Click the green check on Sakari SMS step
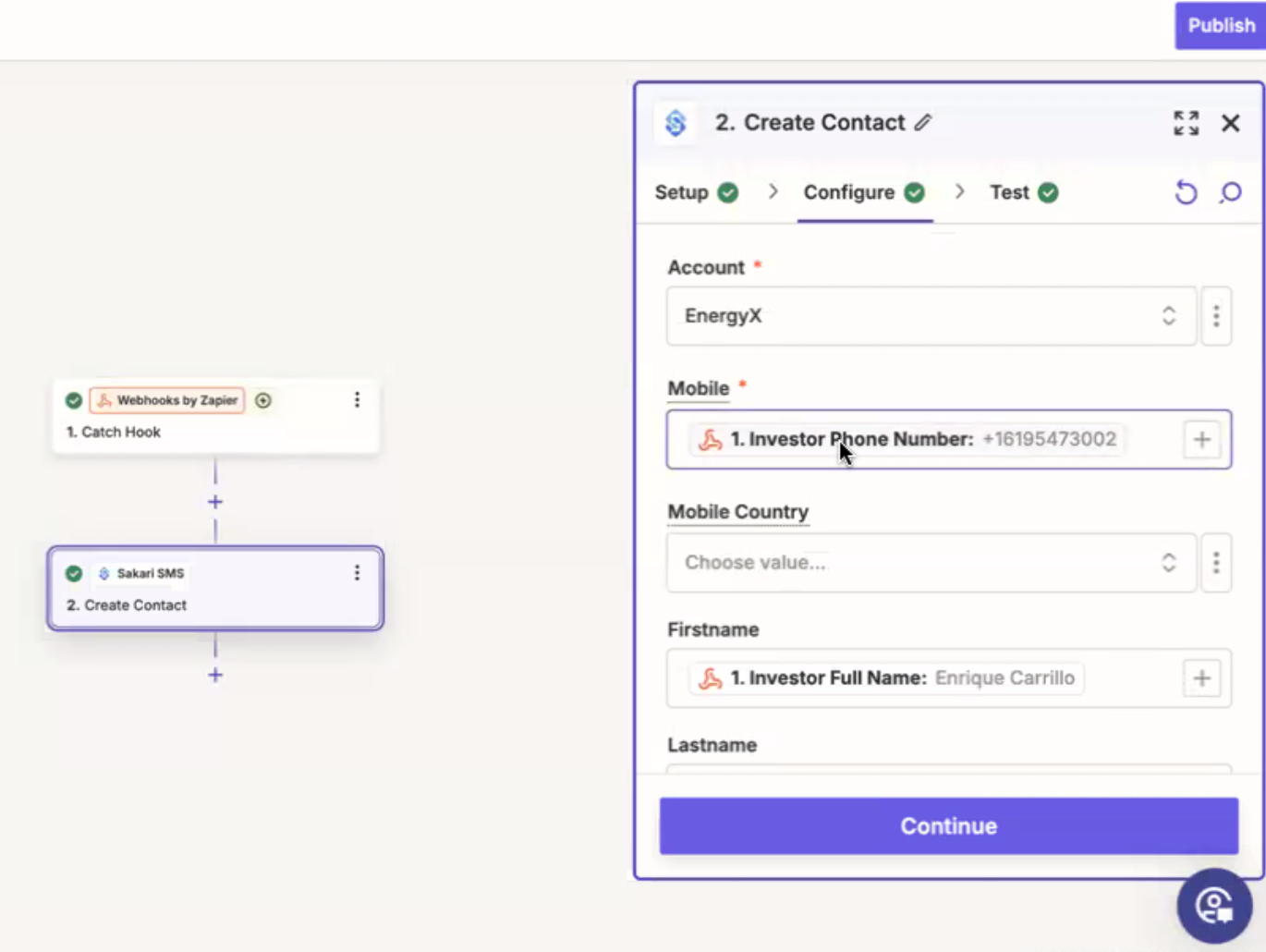The image size is (1266, 952). (74, 573)
